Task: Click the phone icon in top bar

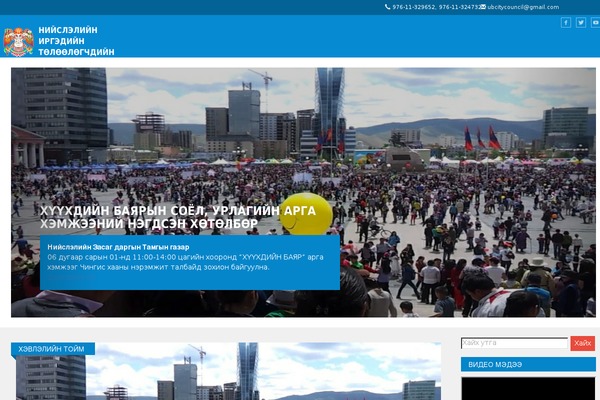Action: click(388, 7)
